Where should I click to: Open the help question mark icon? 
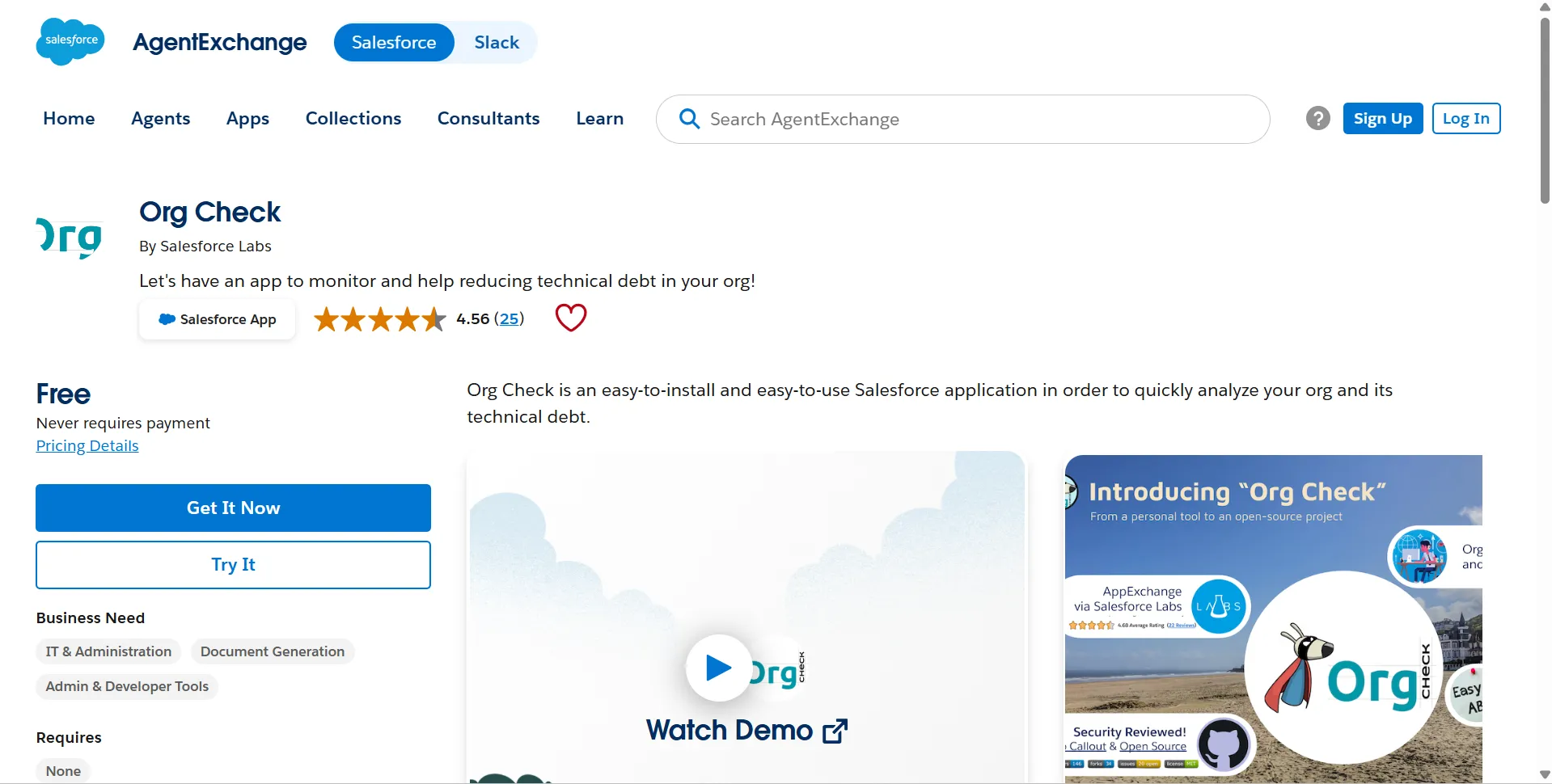pos(1317,119)
